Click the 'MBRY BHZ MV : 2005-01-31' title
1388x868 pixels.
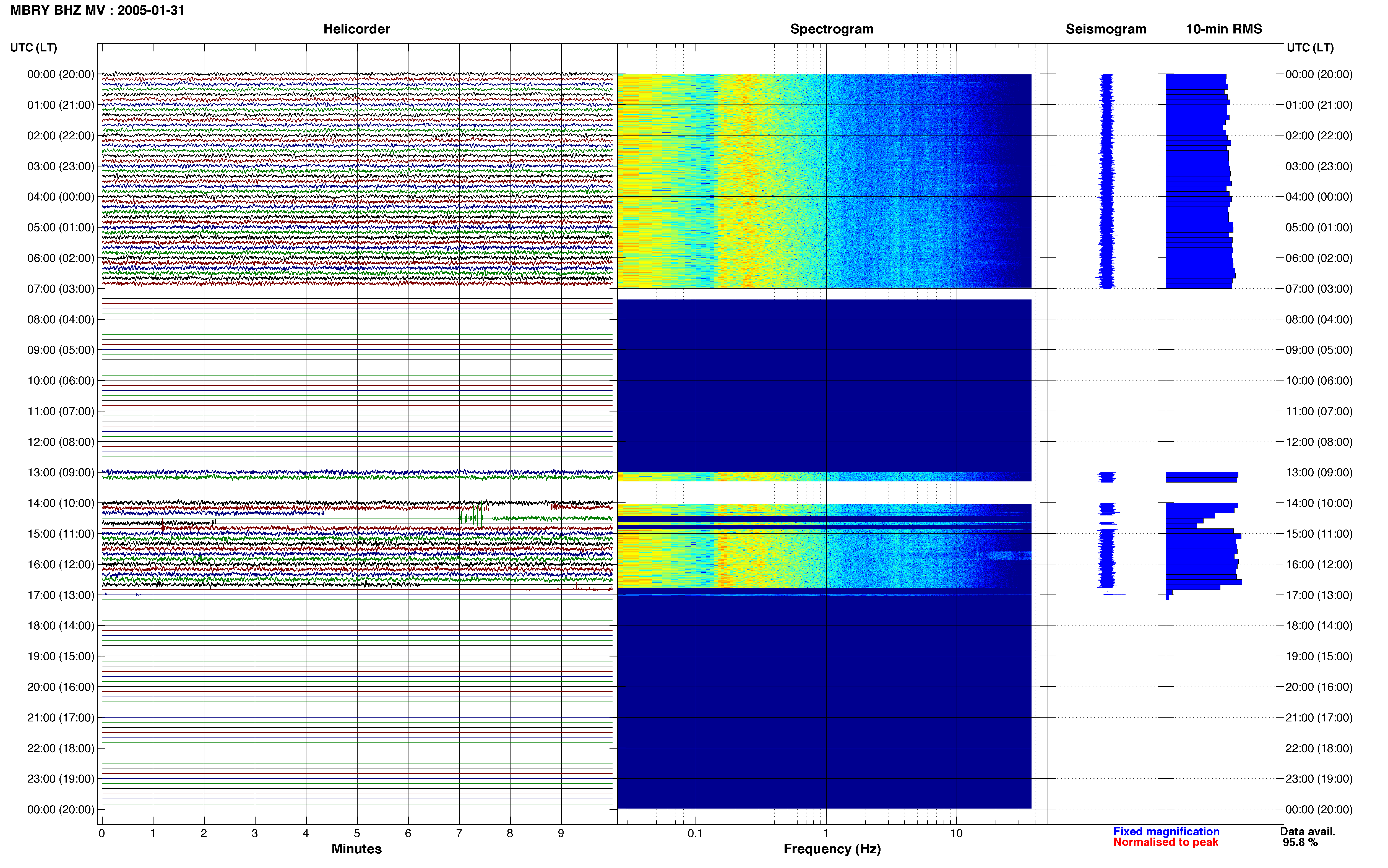click(98, 10)
